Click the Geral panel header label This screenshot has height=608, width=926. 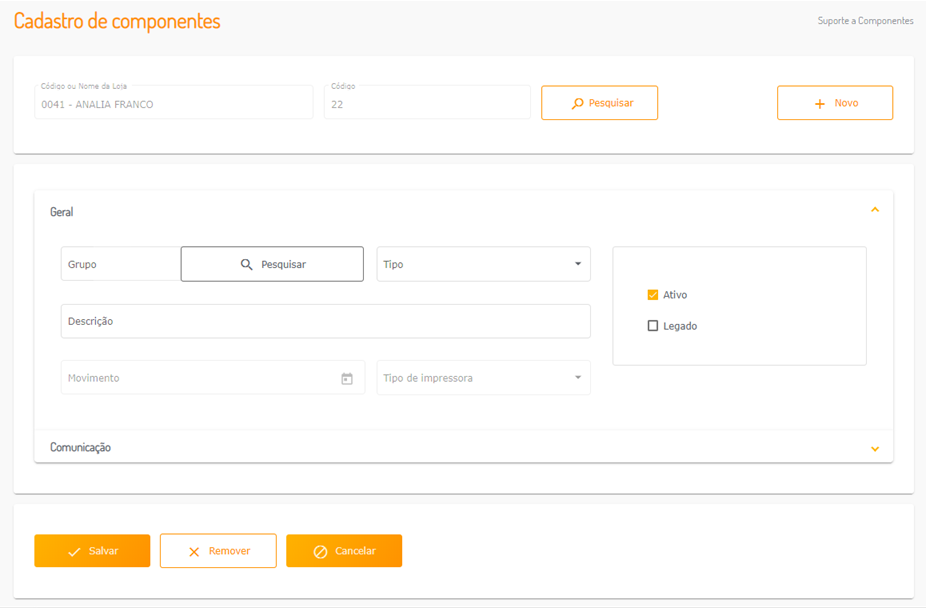[x=62, y=212]
